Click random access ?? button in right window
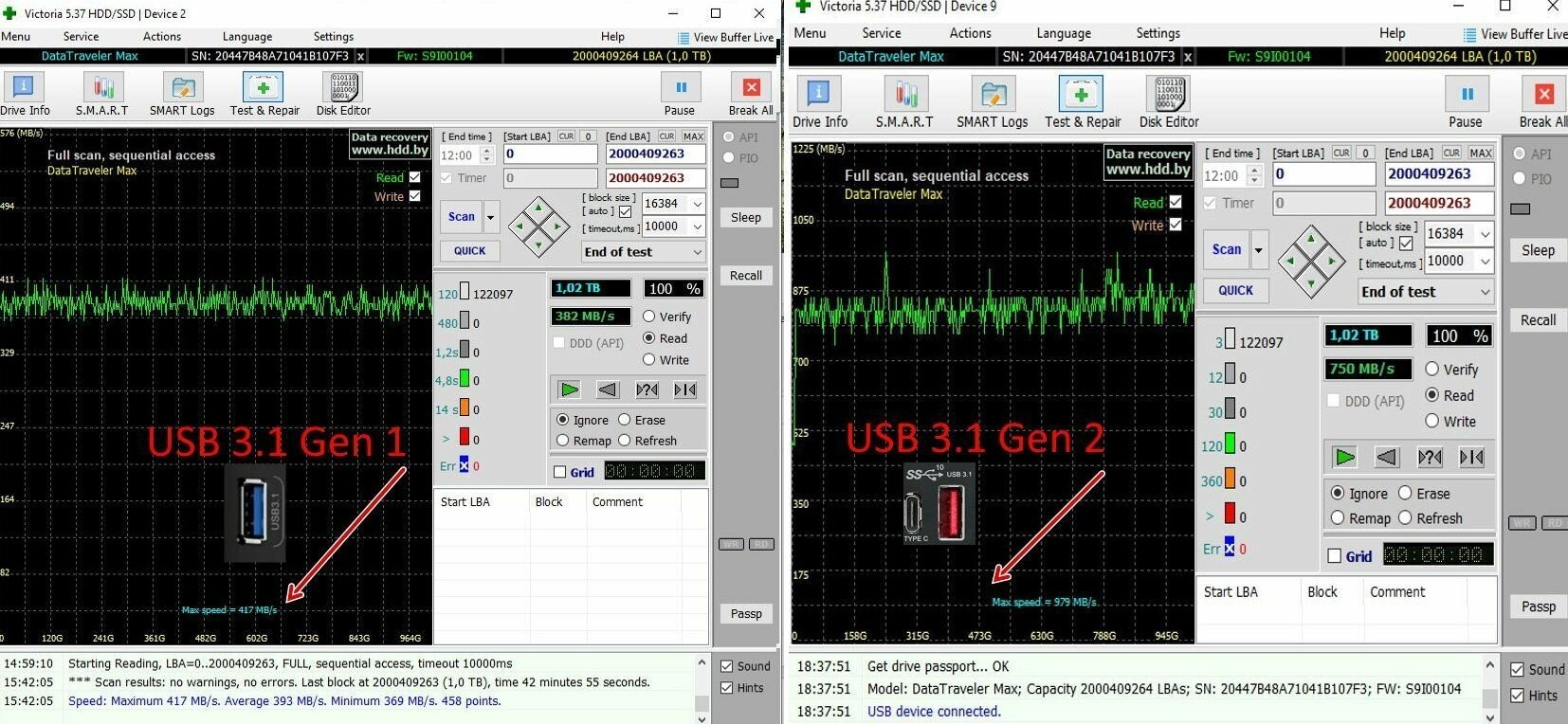The image size is (1568, 724). pyautogui.click(x=1430, y=458)
